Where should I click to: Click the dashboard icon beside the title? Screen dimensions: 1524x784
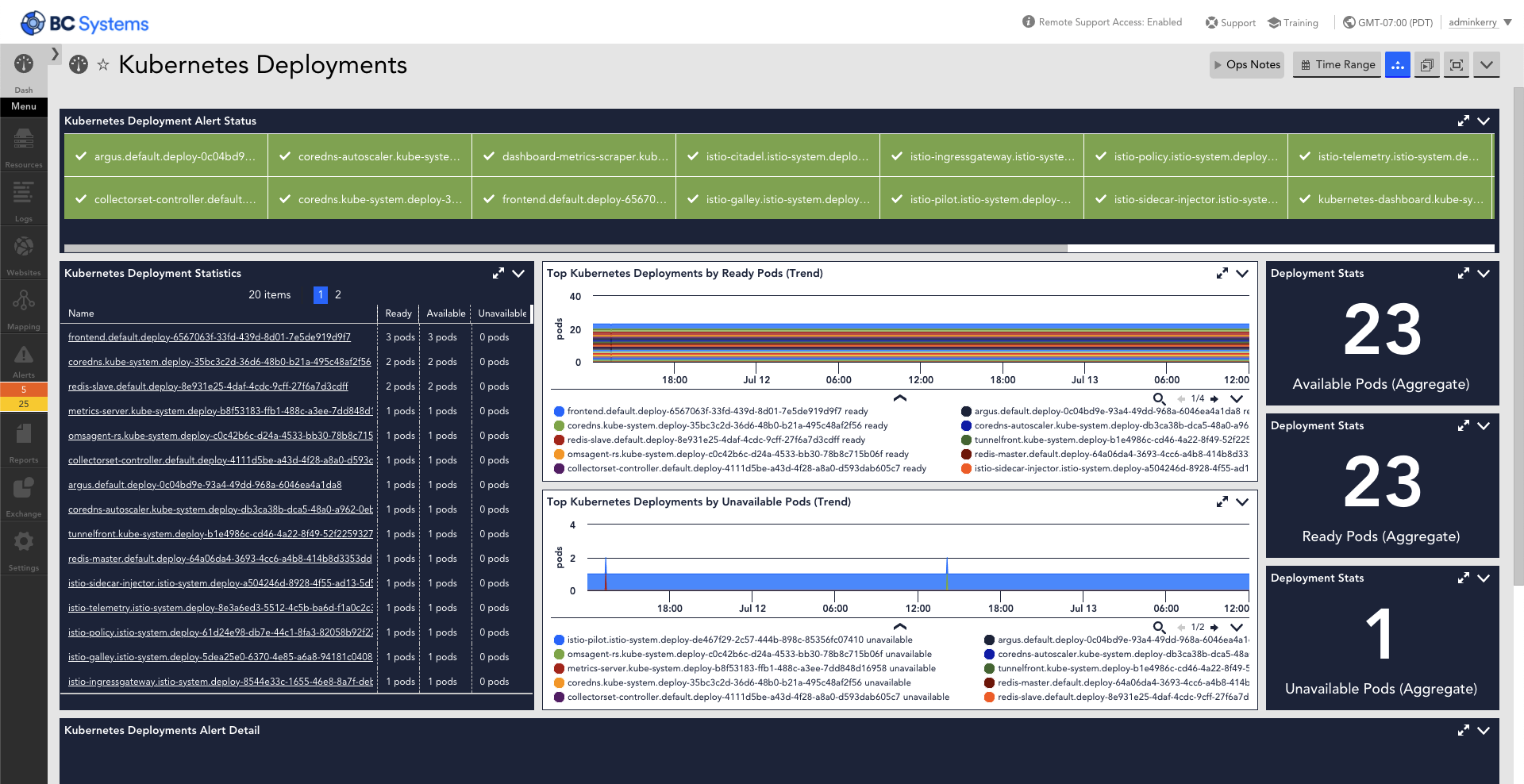point(79,64)
